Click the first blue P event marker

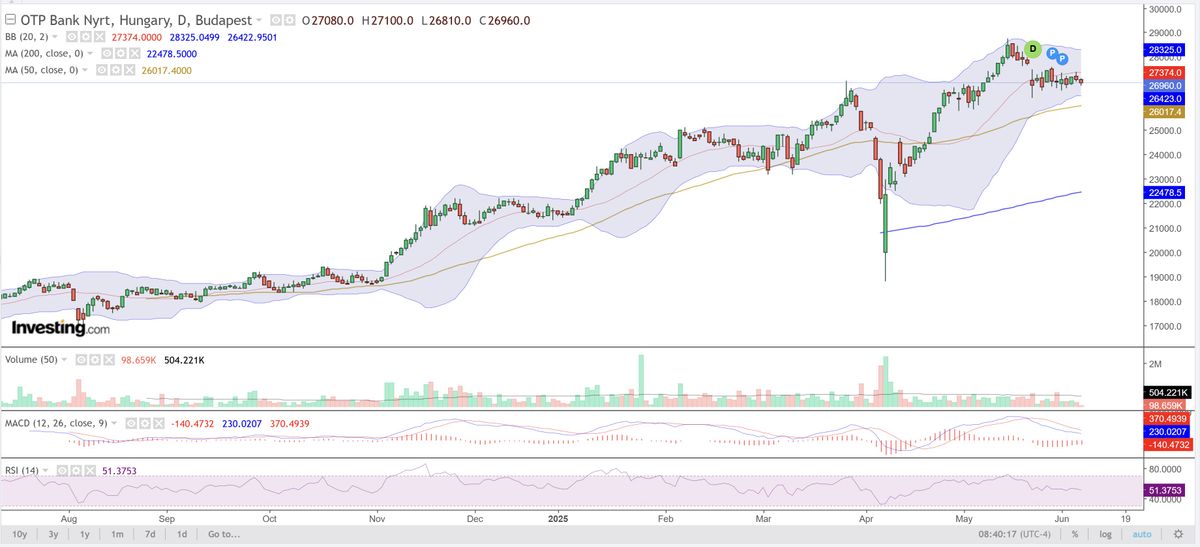[1053, 52]
